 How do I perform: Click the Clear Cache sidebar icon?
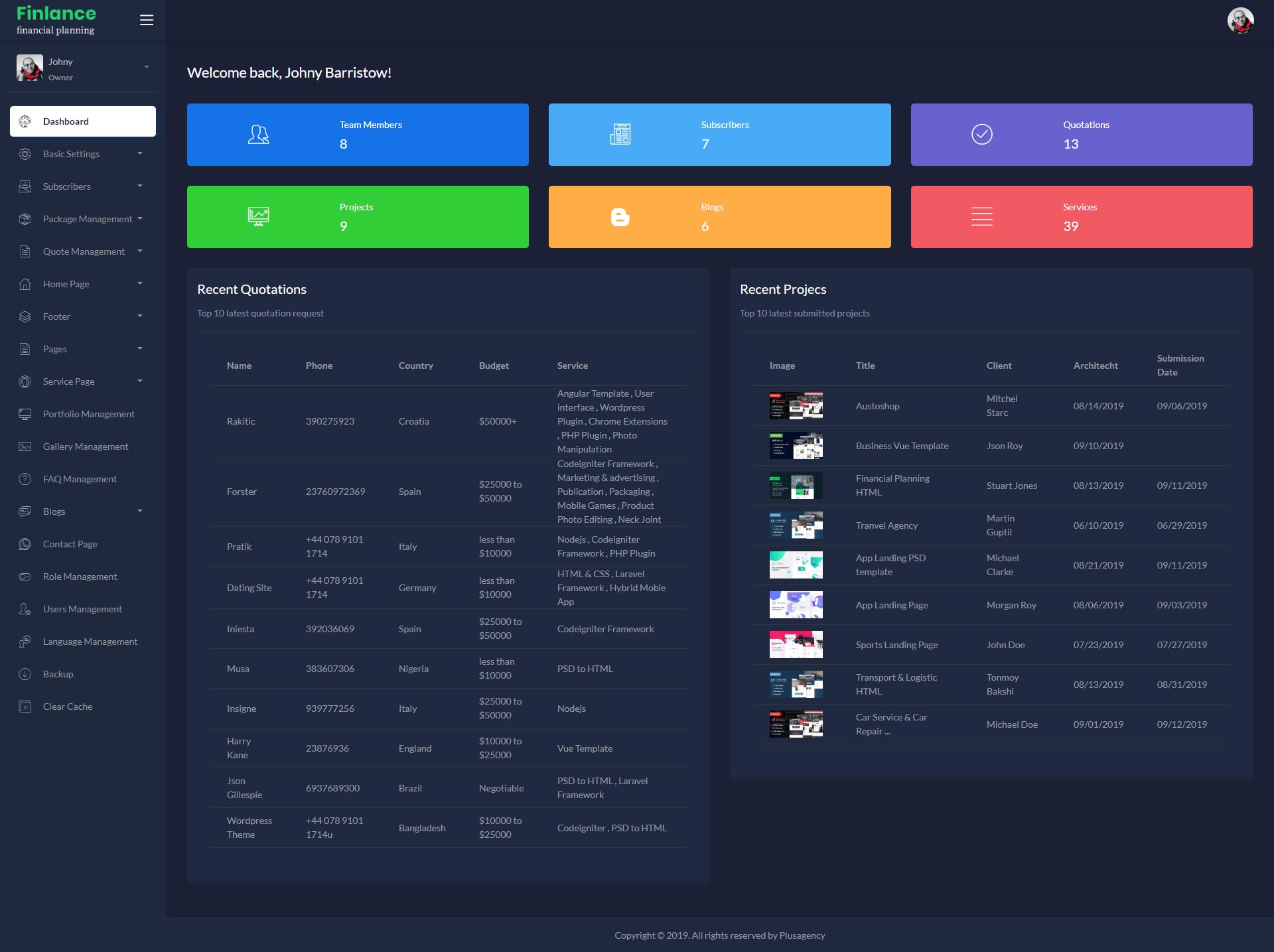pyautogui.click(x=25, y=707)
